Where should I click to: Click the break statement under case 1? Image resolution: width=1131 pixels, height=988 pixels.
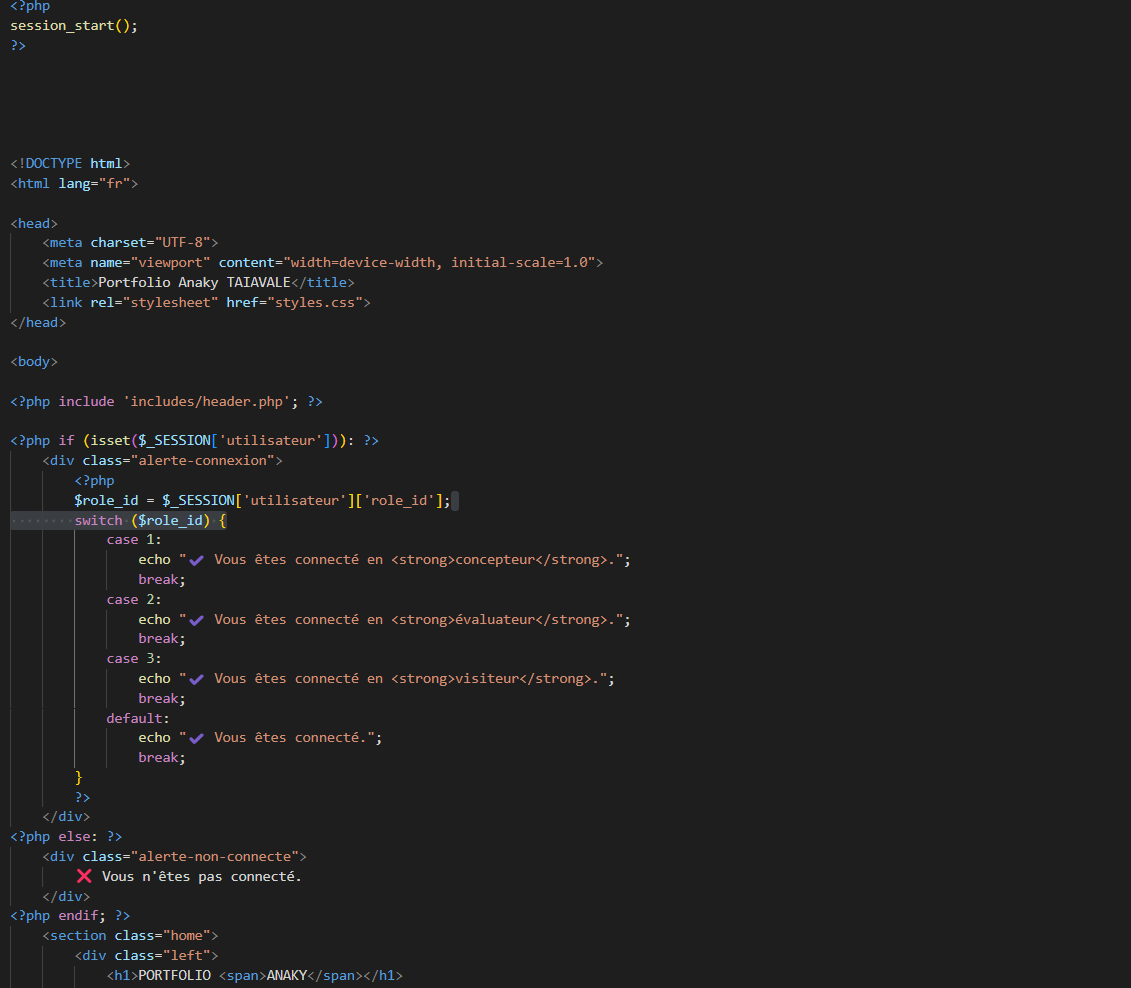(162, 580)
